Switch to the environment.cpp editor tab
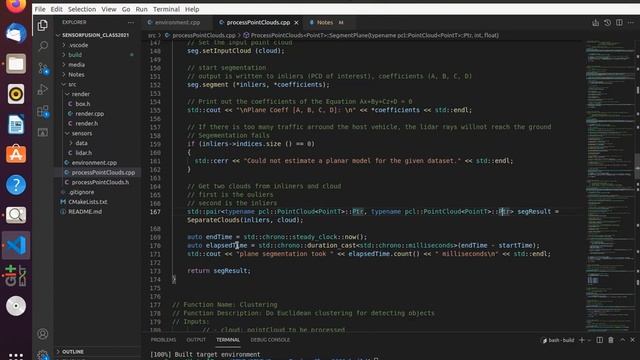Viewport: 640px width, 360px height. point(177,22)
